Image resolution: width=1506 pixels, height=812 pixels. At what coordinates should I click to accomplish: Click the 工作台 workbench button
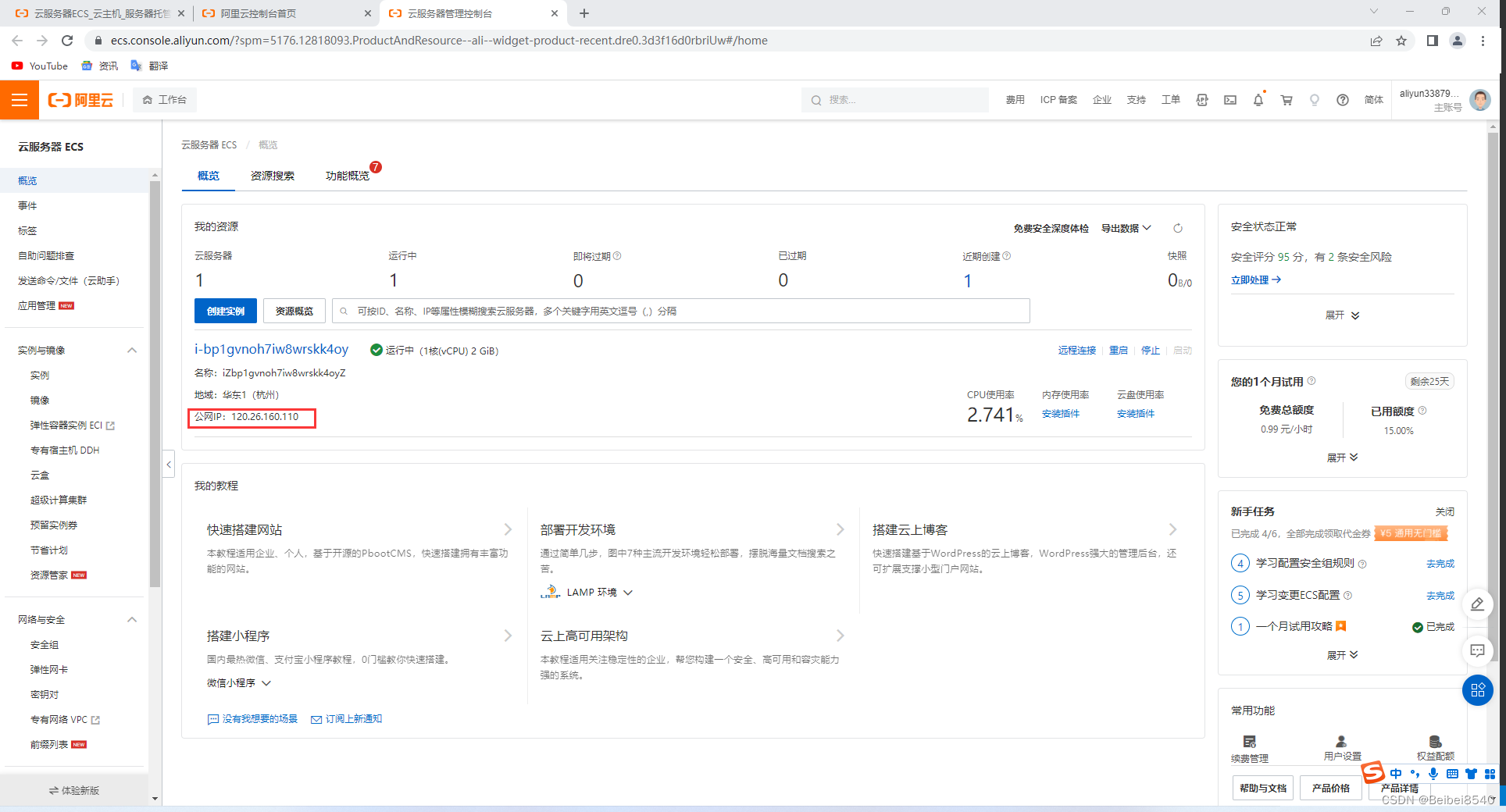165,100
